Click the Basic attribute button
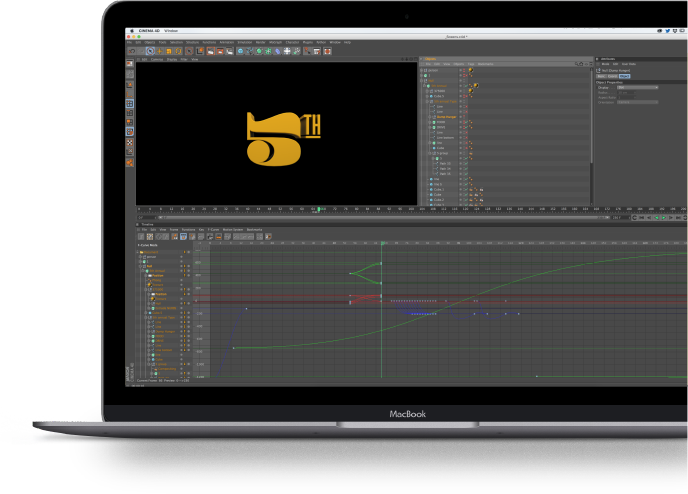 tap(602, 75)
